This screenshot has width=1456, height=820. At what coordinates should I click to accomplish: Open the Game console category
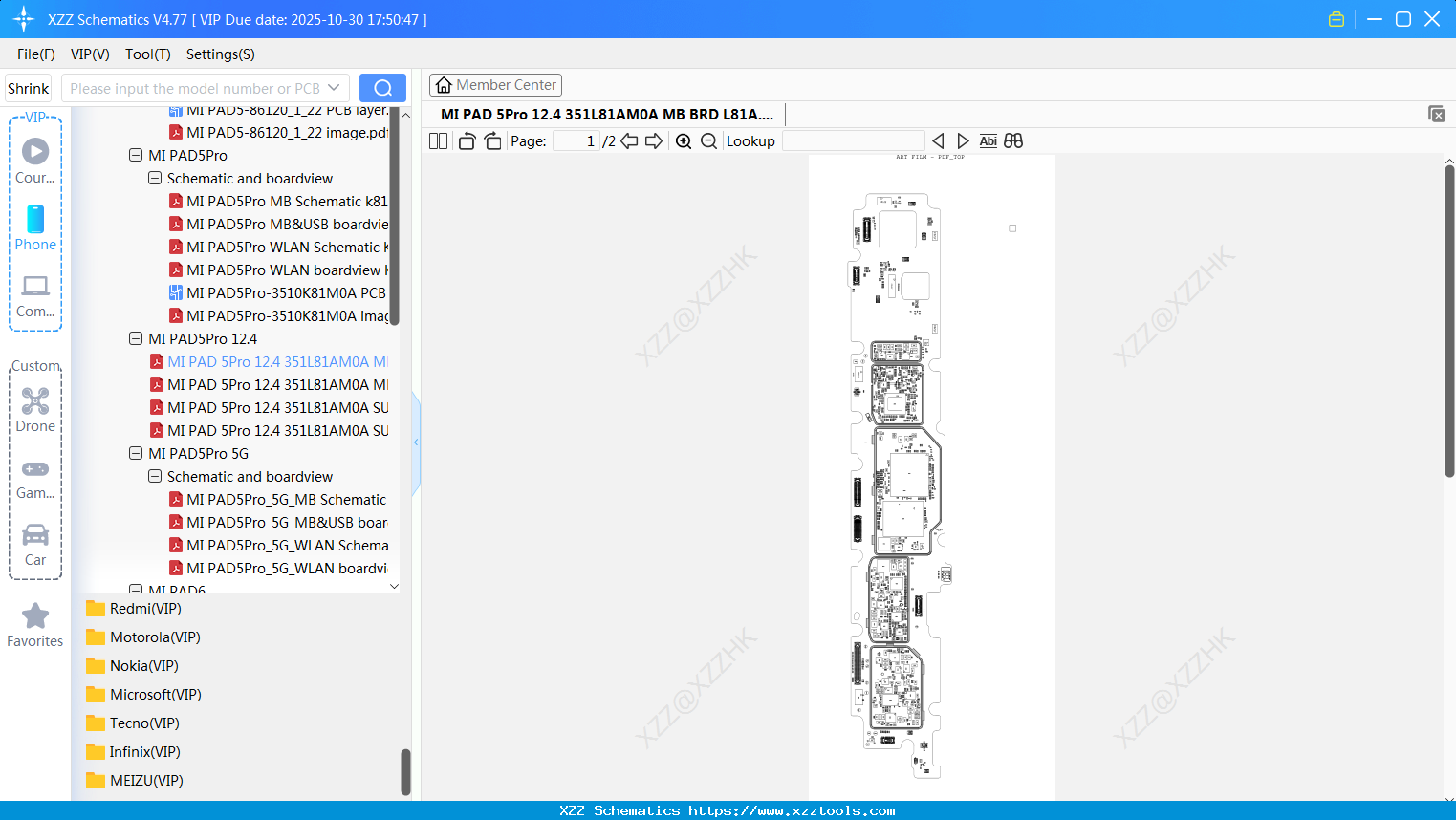click(35, 479)
